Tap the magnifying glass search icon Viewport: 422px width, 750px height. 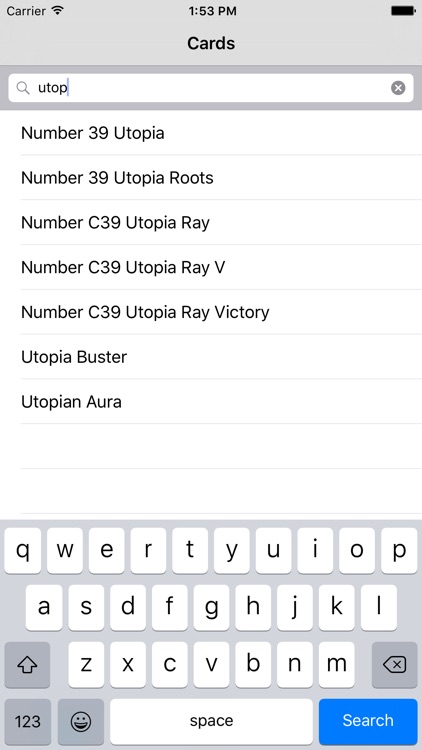23,88
